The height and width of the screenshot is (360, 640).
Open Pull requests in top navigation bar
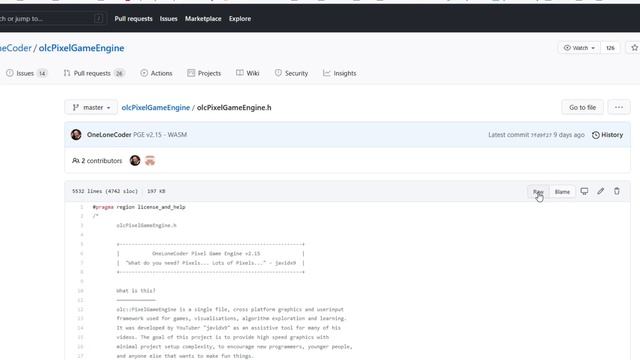(133, 19)
